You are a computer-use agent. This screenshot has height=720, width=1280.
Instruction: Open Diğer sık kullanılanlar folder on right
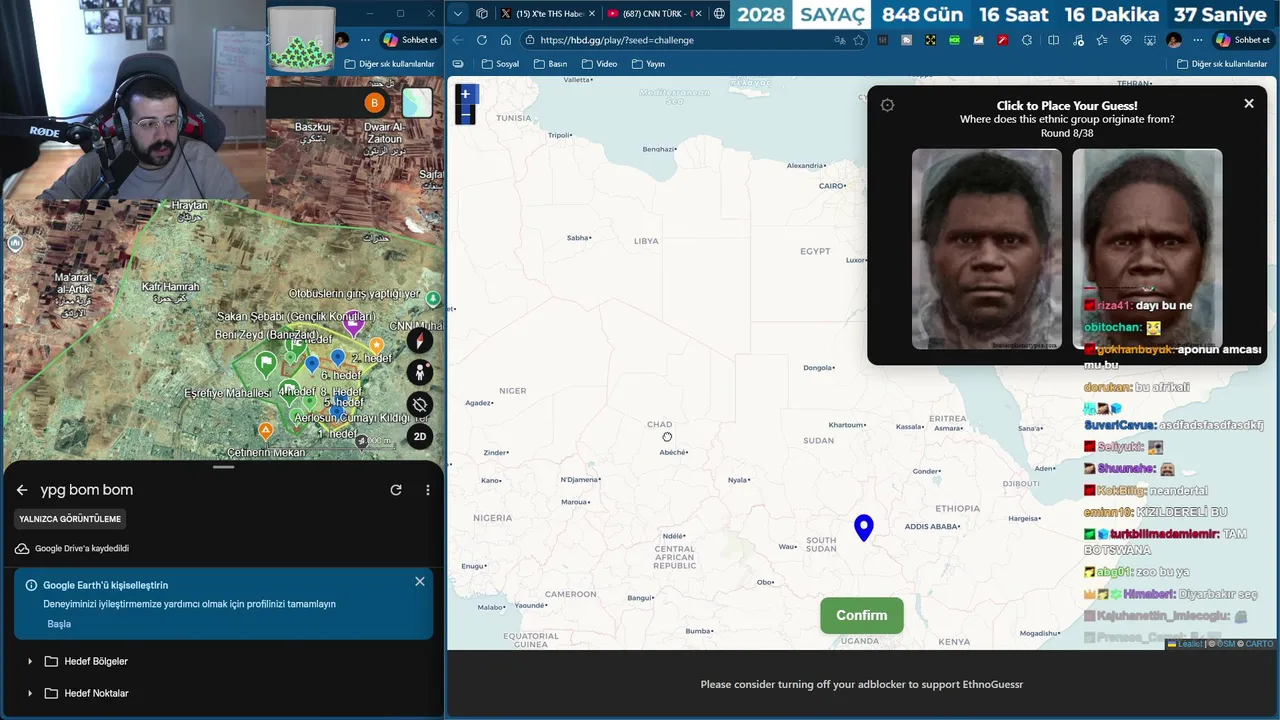1221,64
